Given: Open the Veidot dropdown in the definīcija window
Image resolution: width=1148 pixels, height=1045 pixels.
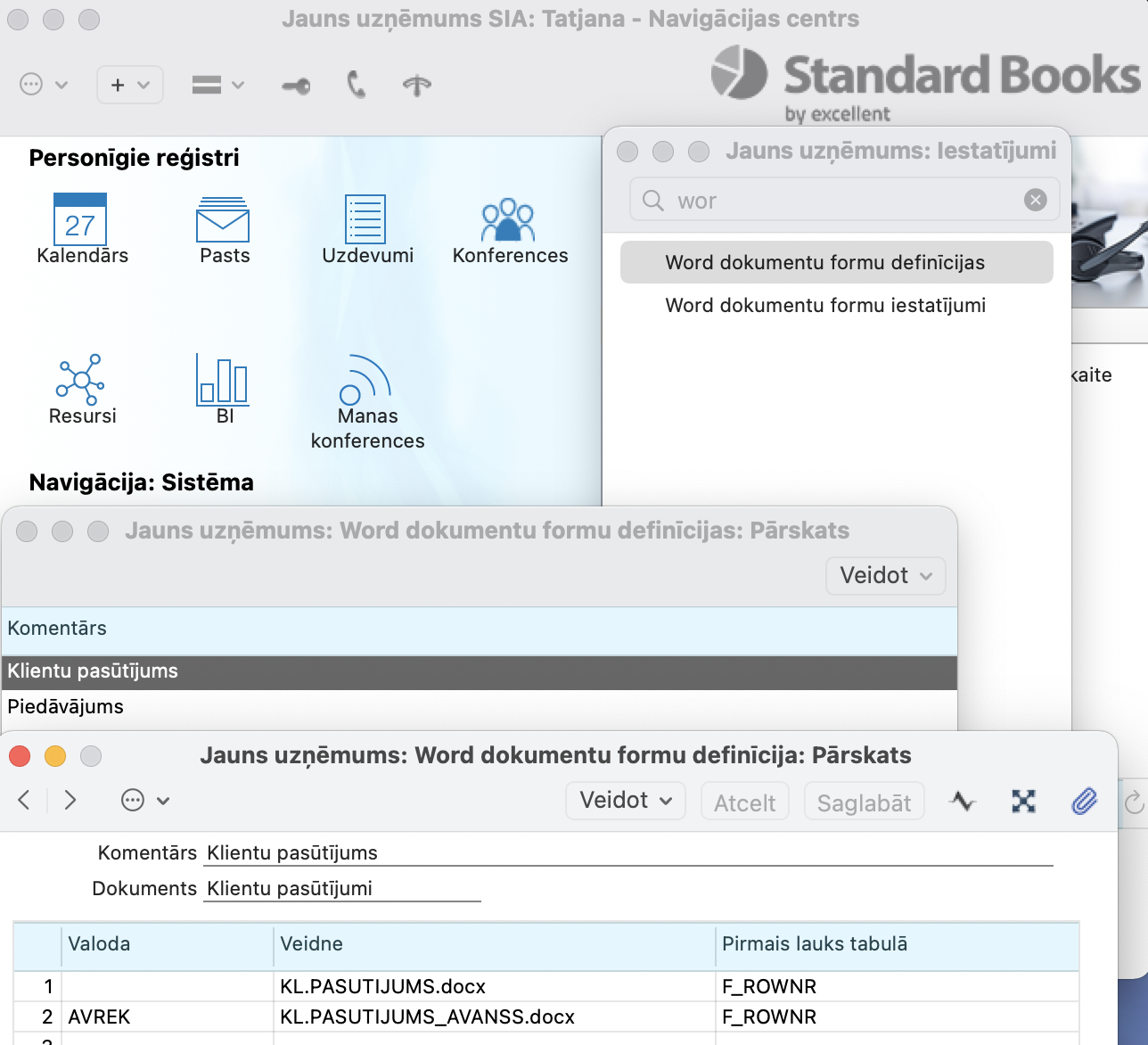Looking at the screenshot, I should (625, 801).
